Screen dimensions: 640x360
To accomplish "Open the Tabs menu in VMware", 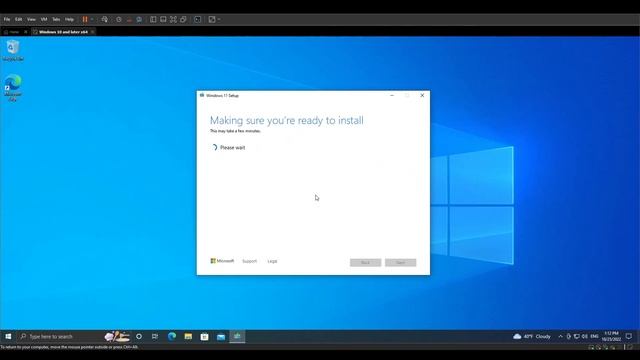I will click(56, 19).
